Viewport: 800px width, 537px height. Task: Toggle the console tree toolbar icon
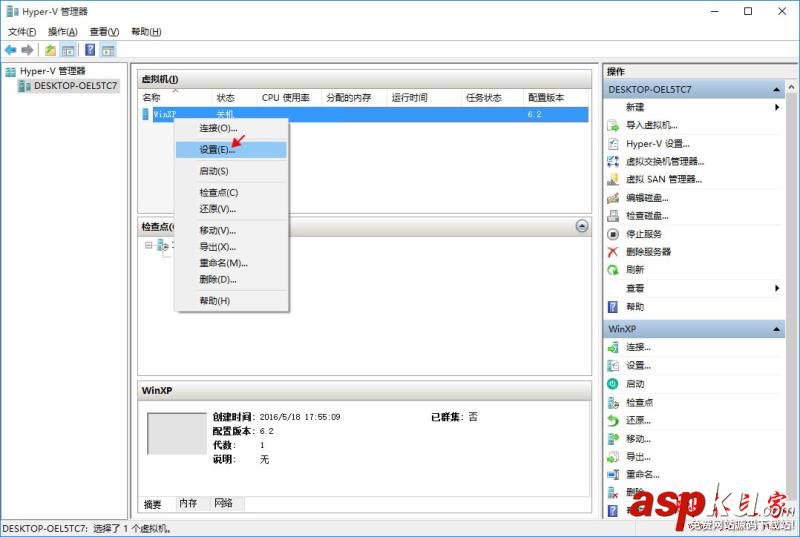[x=68, y=50]
